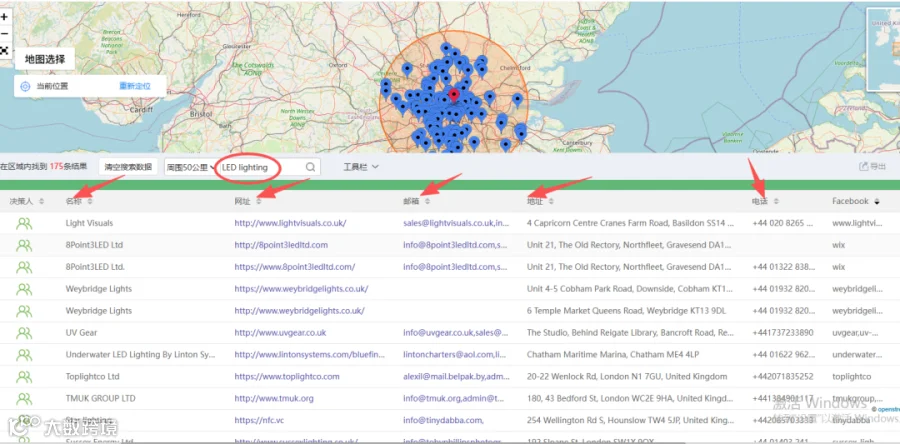Click the search magnifier icon
900x444 pixels.
311,168
